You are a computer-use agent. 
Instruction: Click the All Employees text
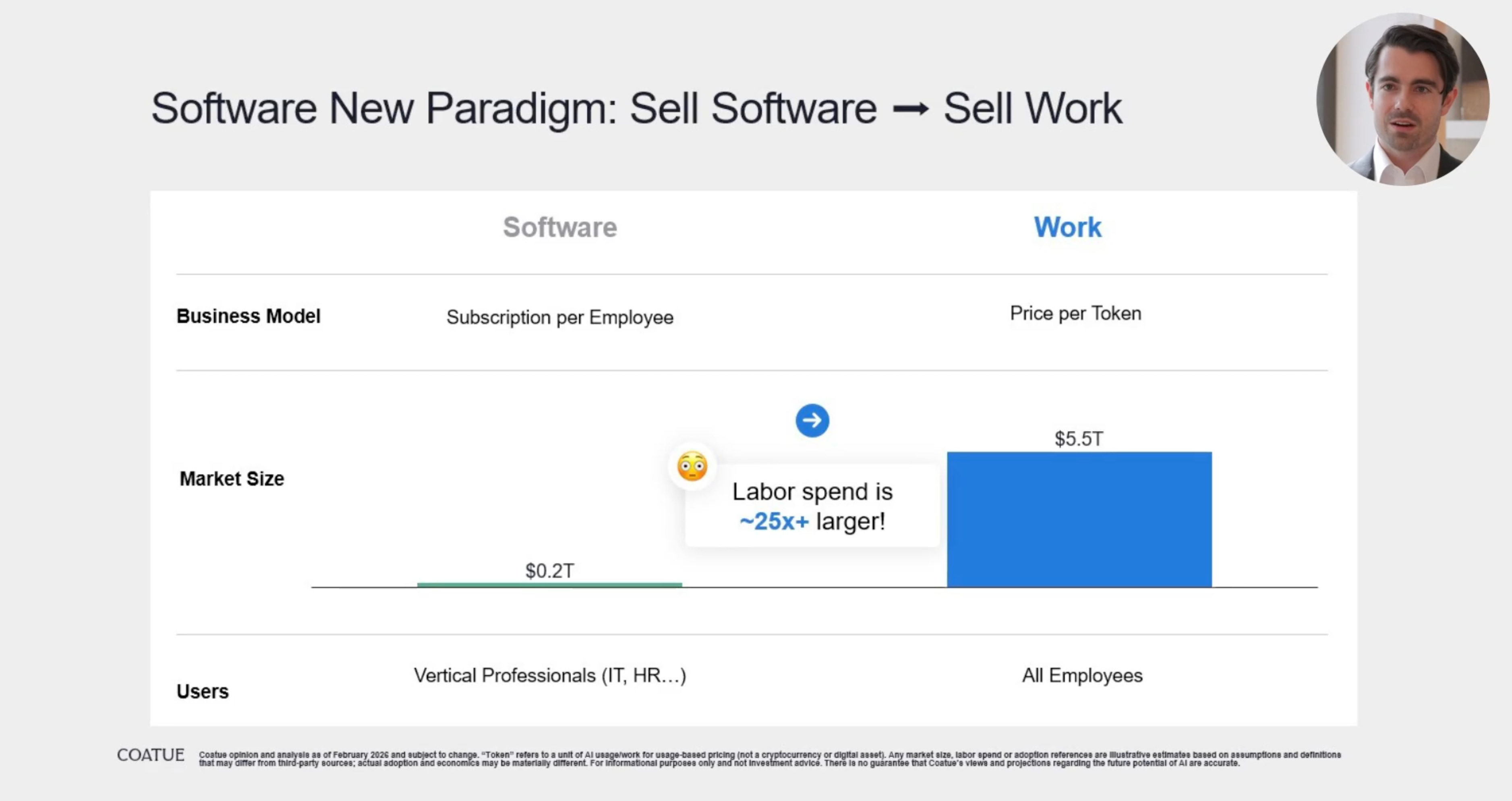click(1082, 675)
